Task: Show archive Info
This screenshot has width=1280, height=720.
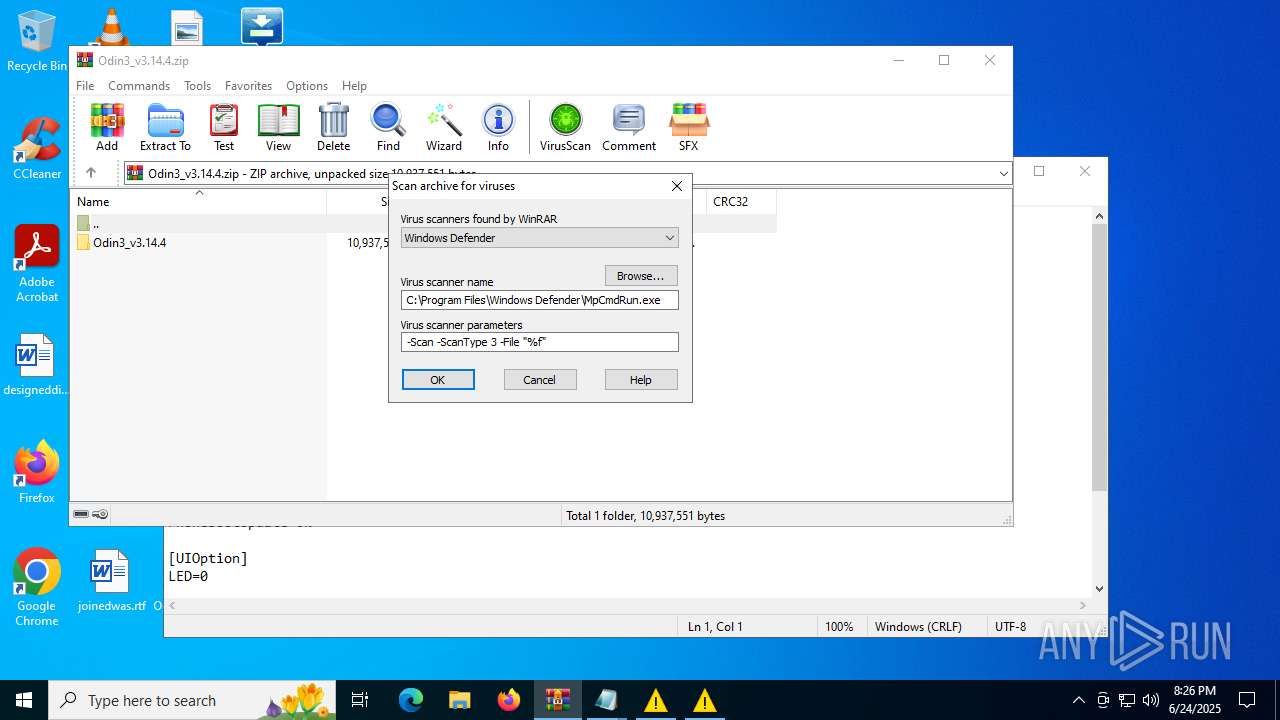Action: (498, 127)
